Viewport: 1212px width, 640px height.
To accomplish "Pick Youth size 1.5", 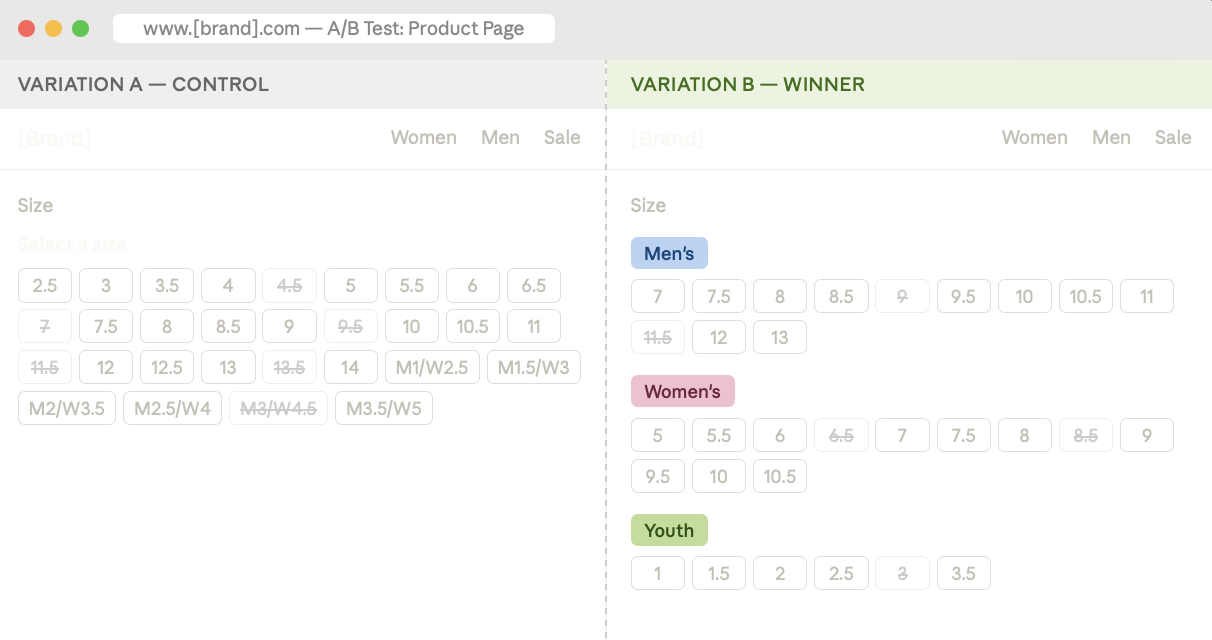I will tap(719, 573).
